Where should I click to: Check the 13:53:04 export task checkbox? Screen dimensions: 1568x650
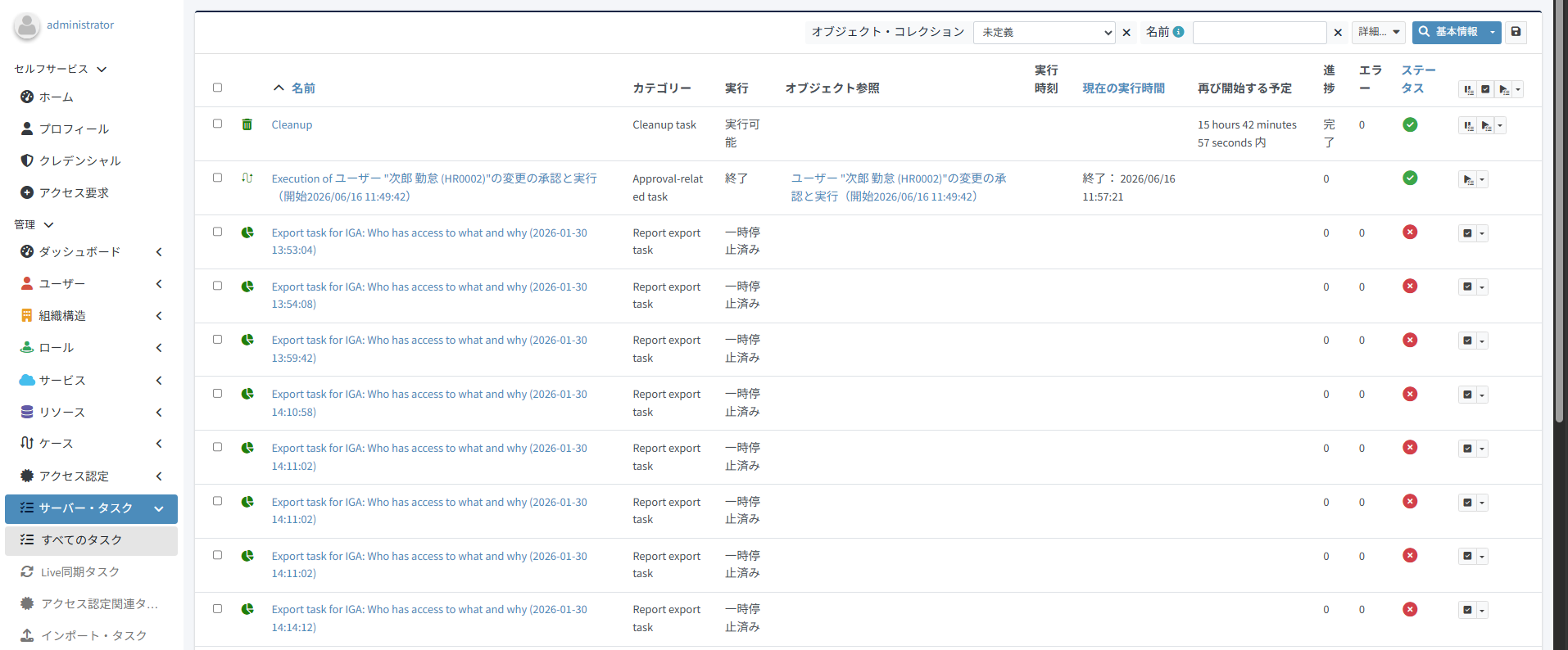[x=217, y=232]
